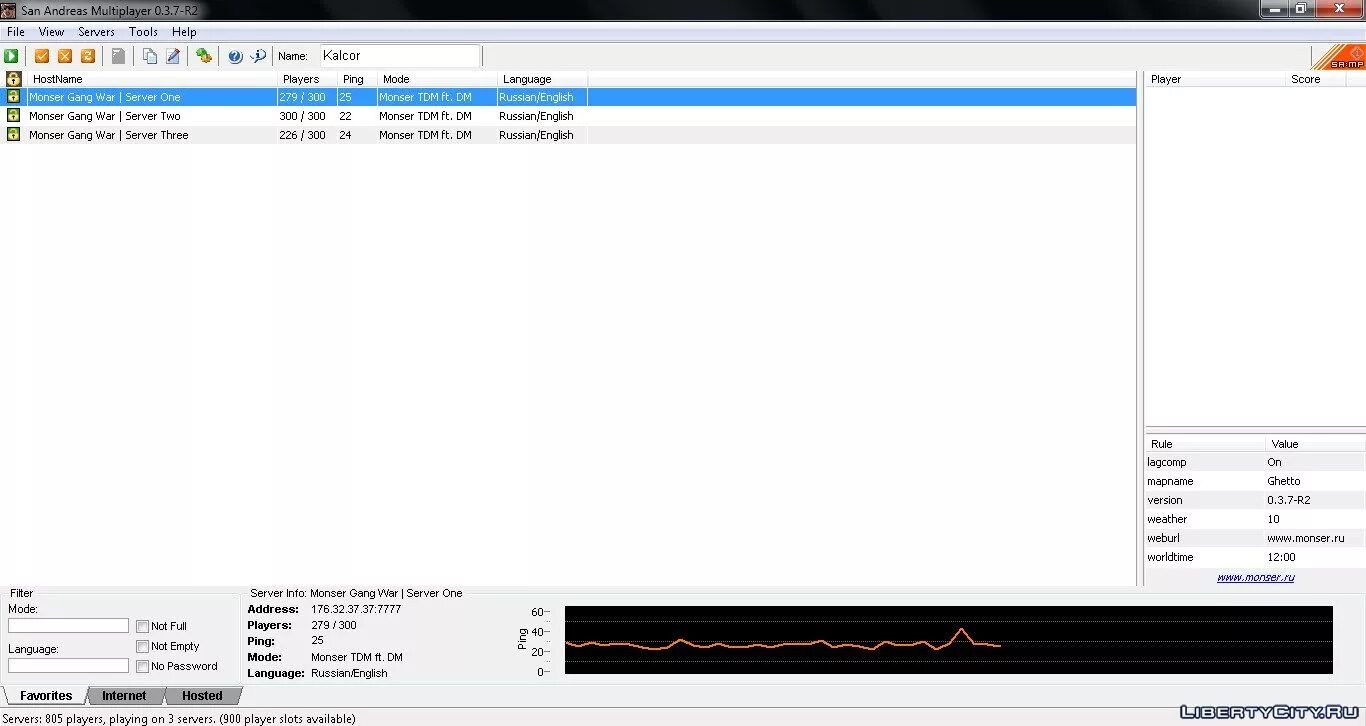Open the View menu
Screen dimensions: 1366x726
point(51,32)
